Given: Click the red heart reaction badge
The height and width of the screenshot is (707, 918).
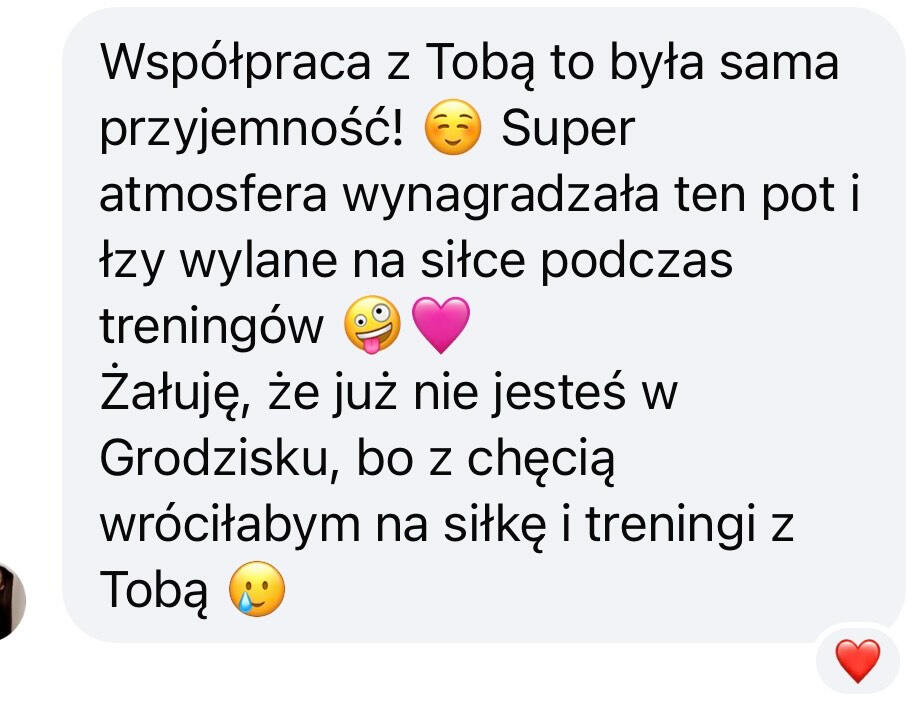Looking at the screenshot, I should (858, 660).
